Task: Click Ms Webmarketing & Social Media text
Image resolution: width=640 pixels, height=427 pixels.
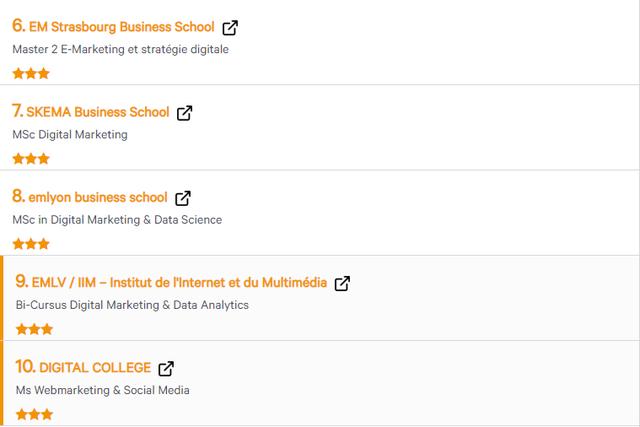Action: pos(102,390)
